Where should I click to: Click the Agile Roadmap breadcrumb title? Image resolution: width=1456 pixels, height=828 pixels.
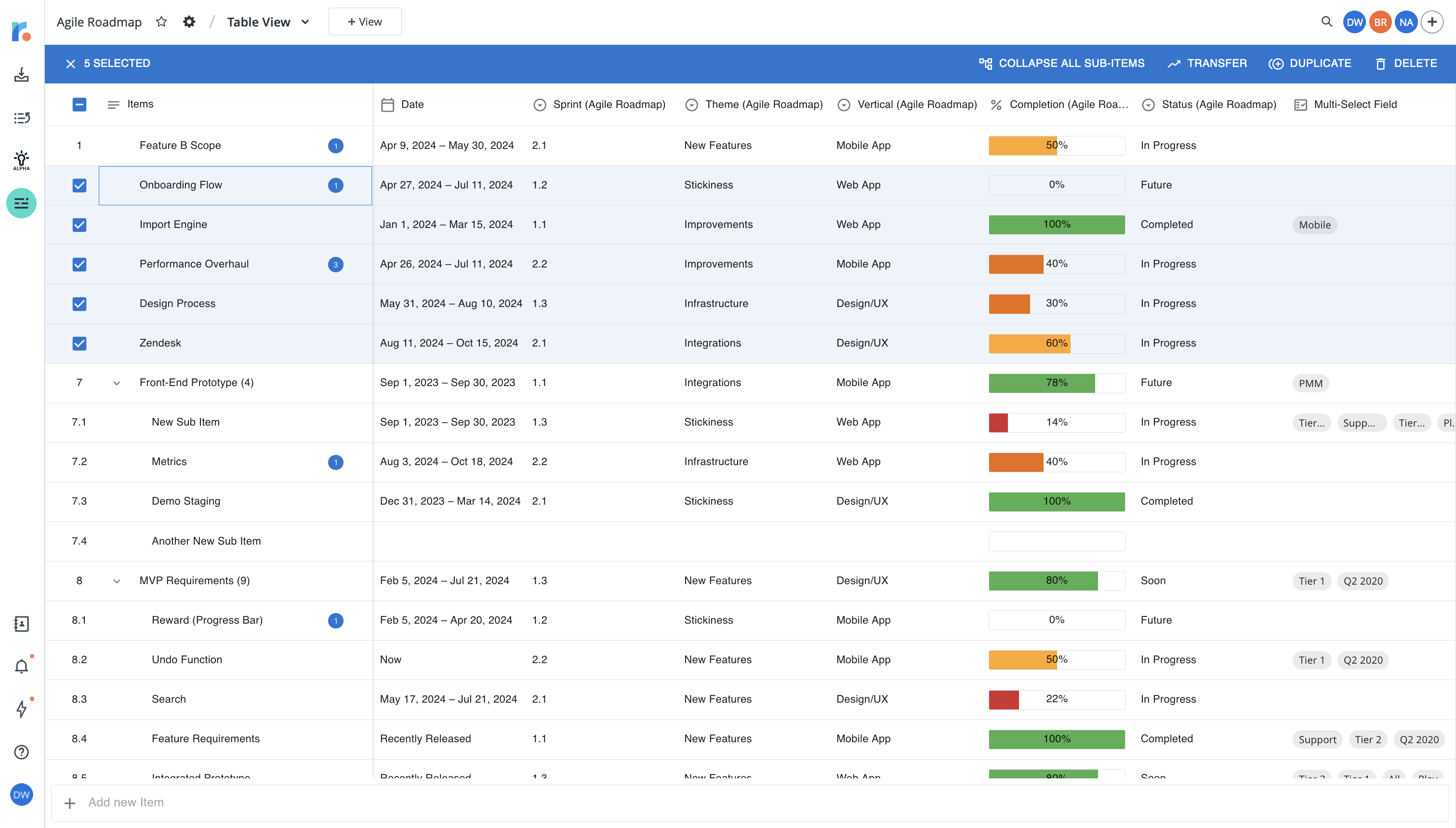pyautogui.click(x=99, y=22)
